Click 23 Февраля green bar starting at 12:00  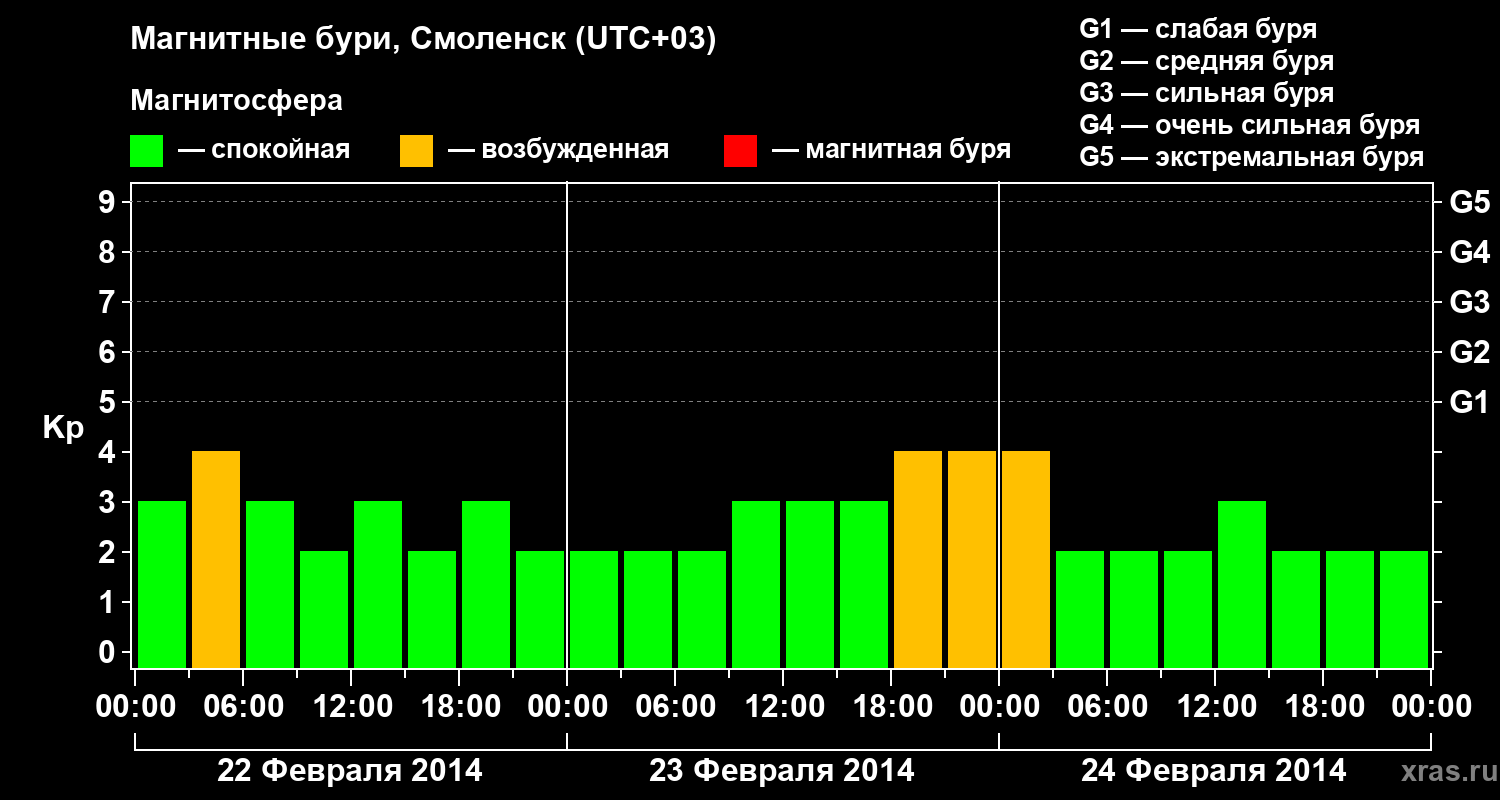click(x=810, y=584)
